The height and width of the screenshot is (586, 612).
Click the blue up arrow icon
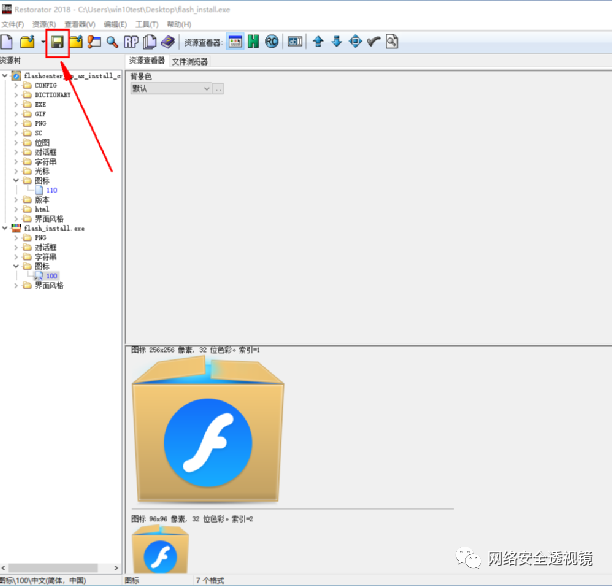tap(318, 42)
